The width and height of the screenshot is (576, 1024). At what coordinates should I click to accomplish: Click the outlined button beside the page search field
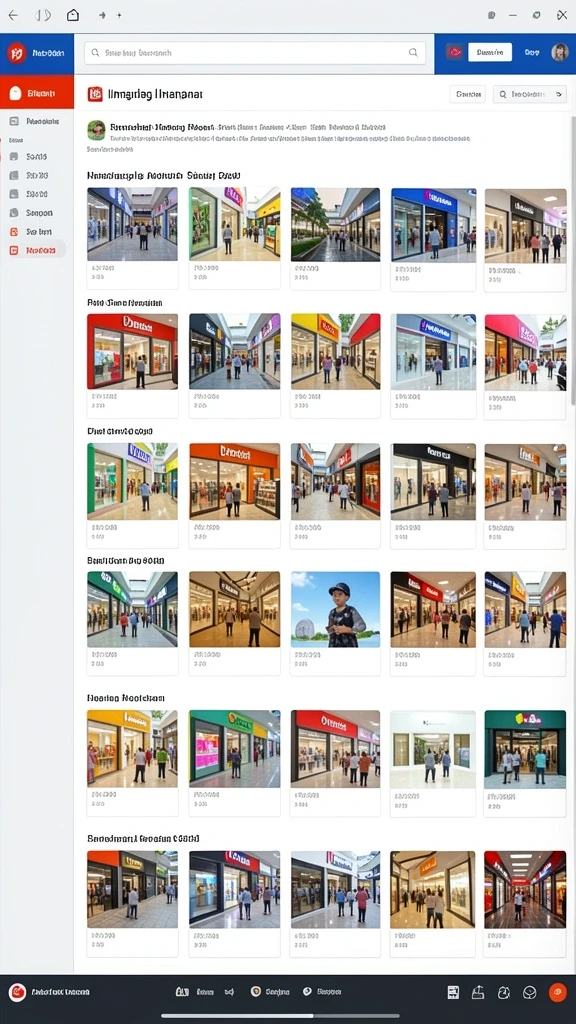468,95
